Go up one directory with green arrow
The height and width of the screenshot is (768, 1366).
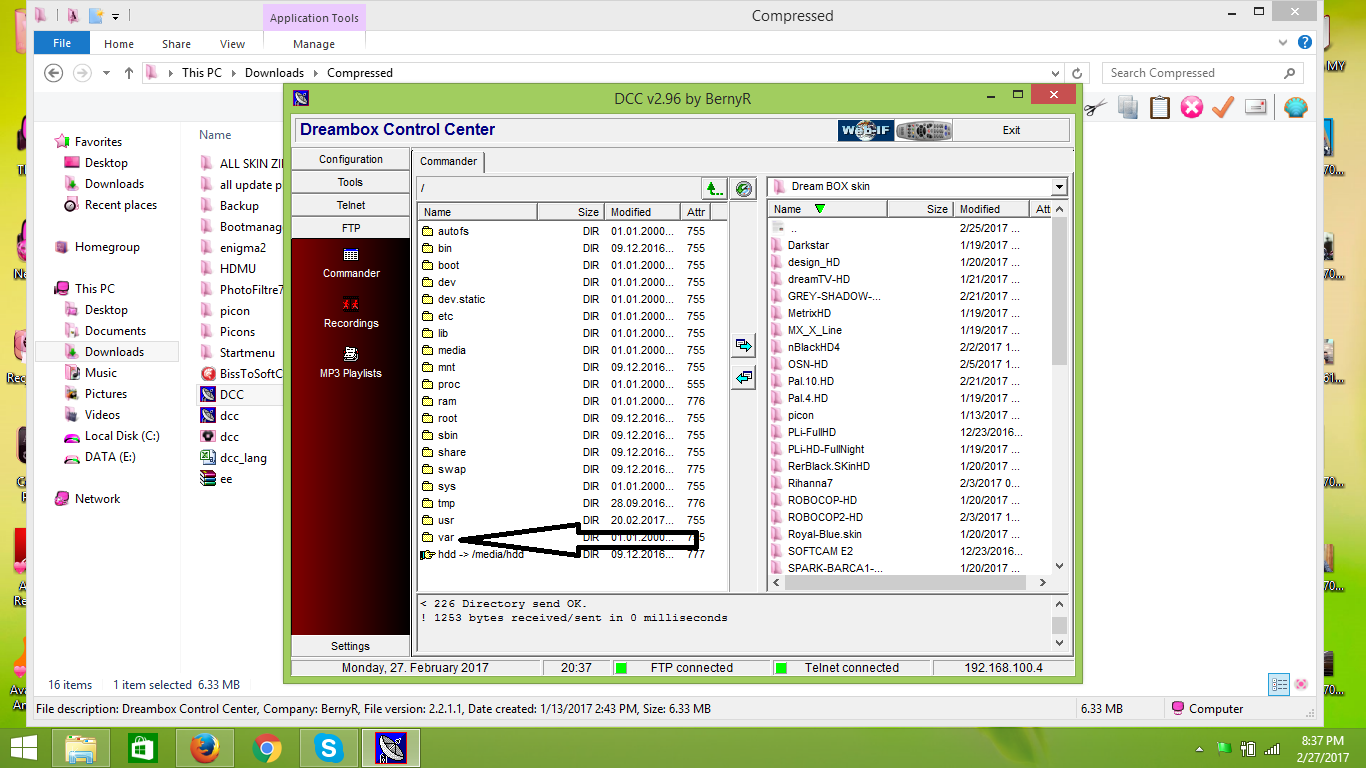[x=713, y=188]
